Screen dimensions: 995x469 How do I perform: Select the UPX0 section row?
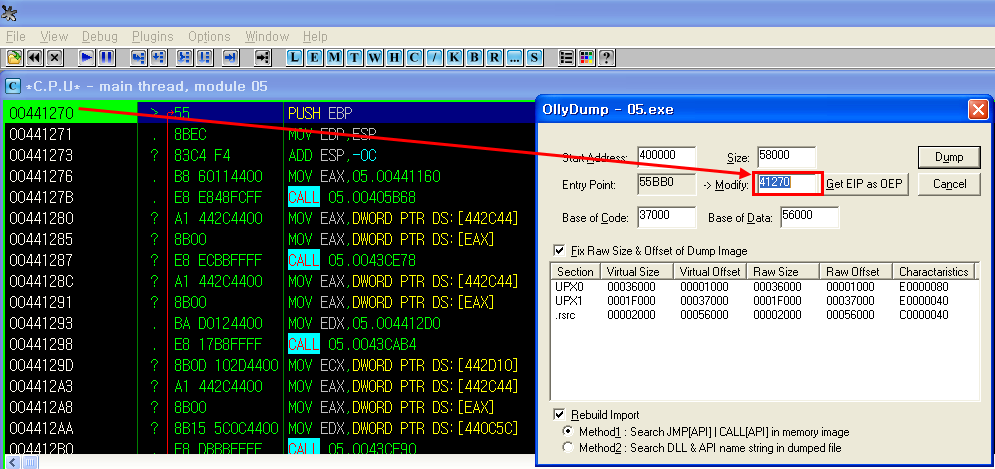click(764, 287)
